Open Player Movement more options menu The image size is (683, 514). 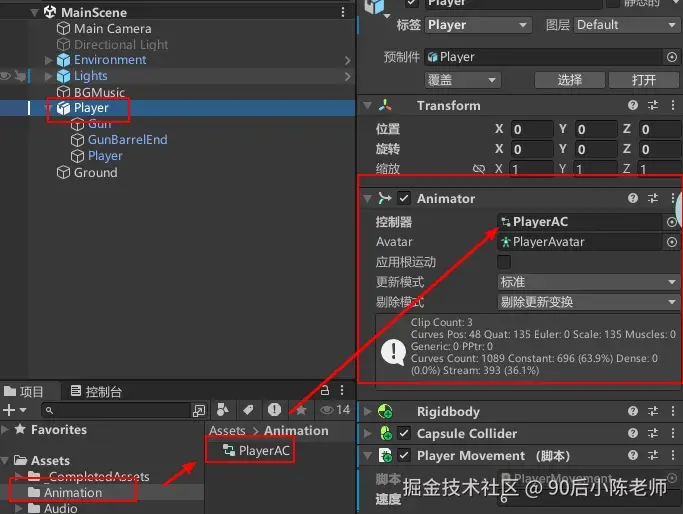pos(673,455)
